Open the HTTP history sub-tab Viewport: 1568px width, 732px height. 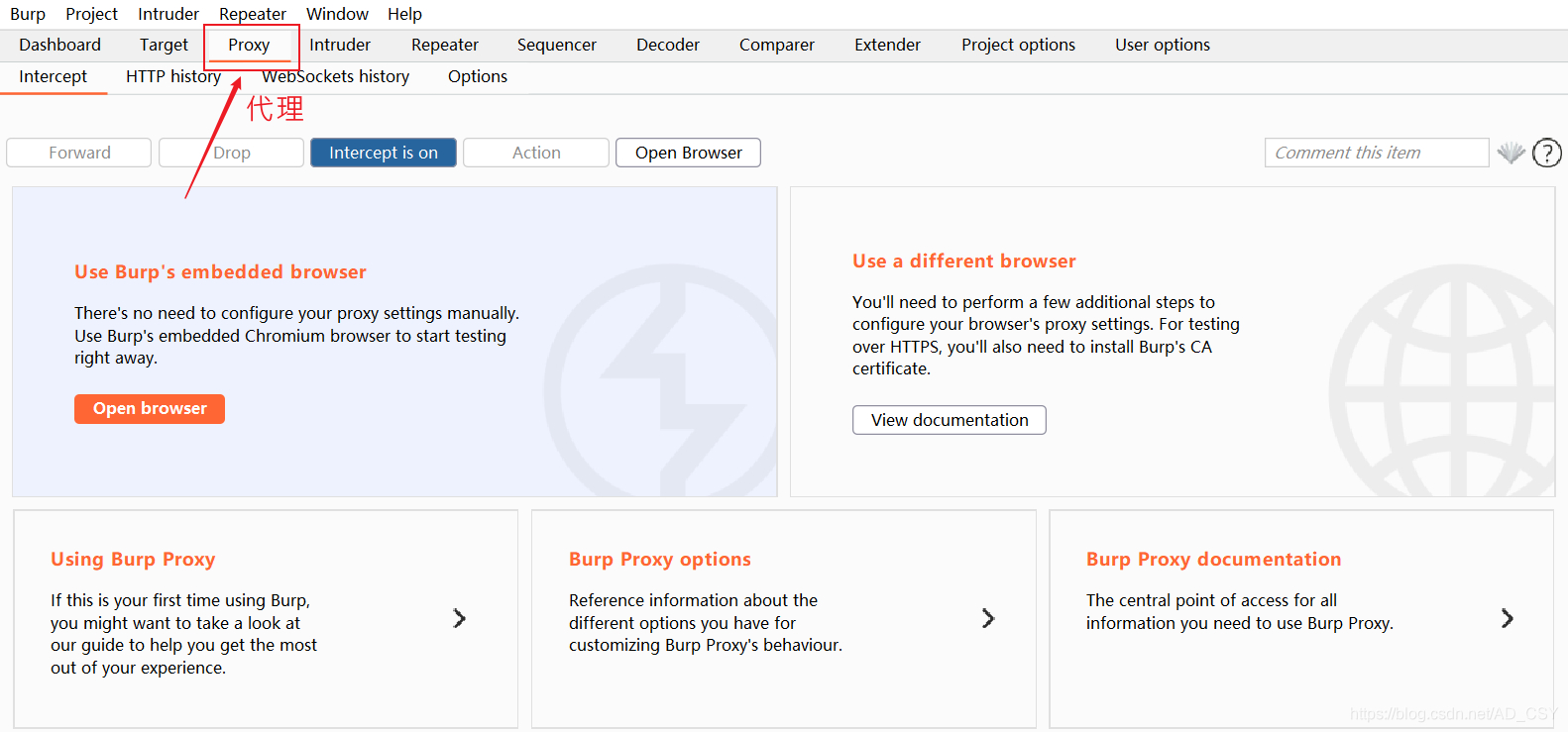tap(173, 76)
